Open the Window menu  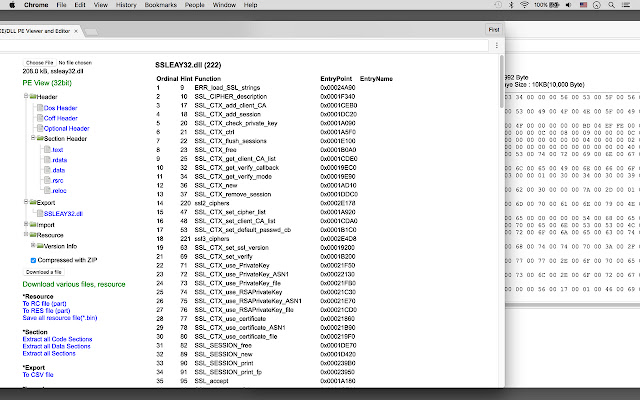pos(224,5)
